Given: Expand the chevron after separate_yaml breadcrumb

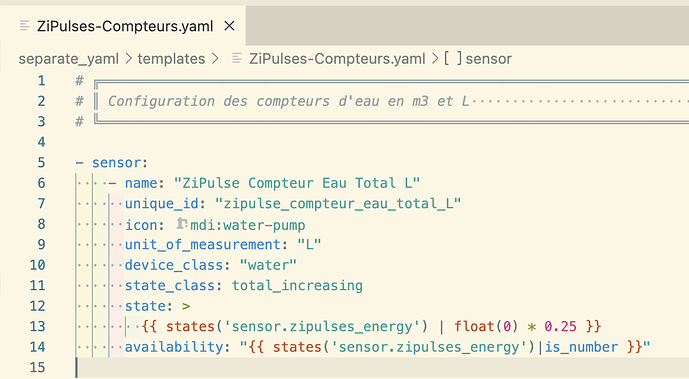Looking at the screenshot, I should point(128,59).
